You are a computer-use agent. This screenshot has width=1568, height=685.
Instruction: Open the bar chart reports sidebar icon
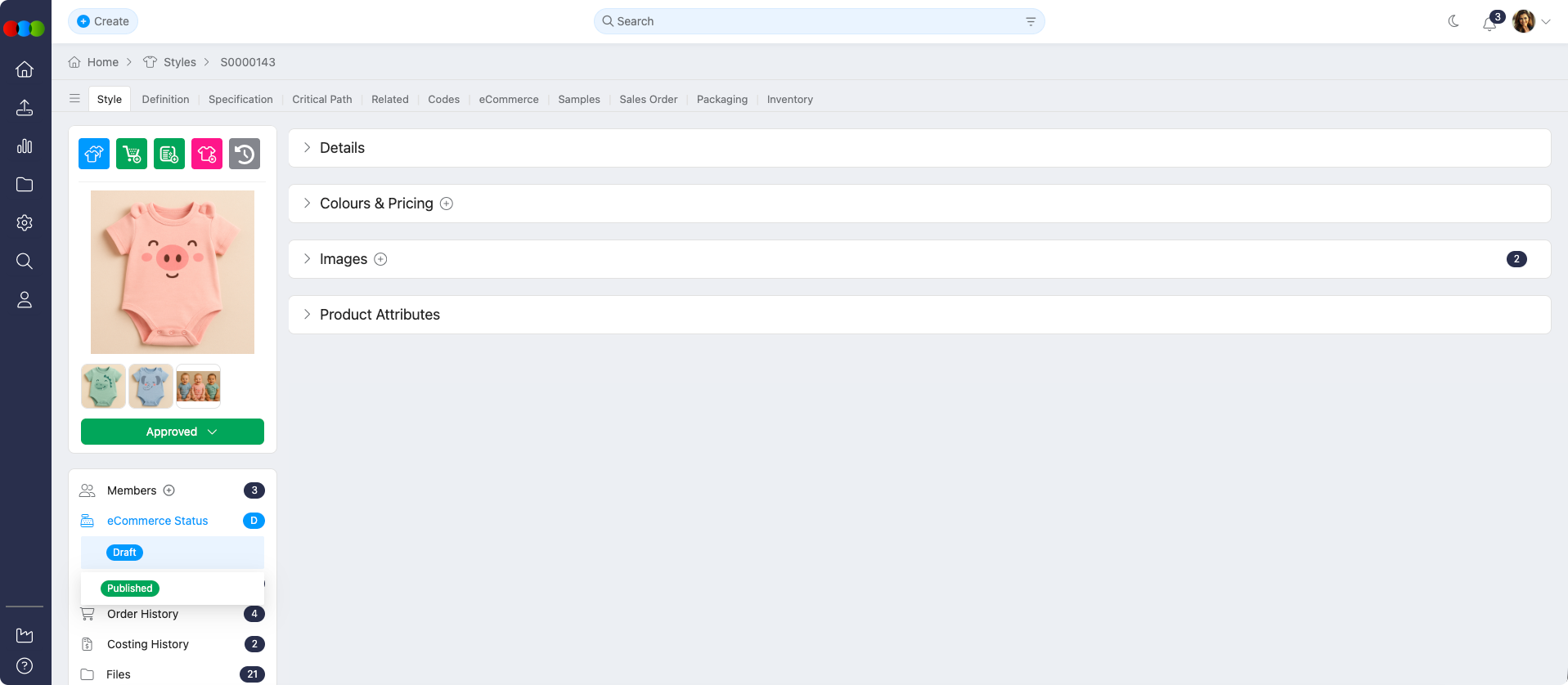(25, 146)
